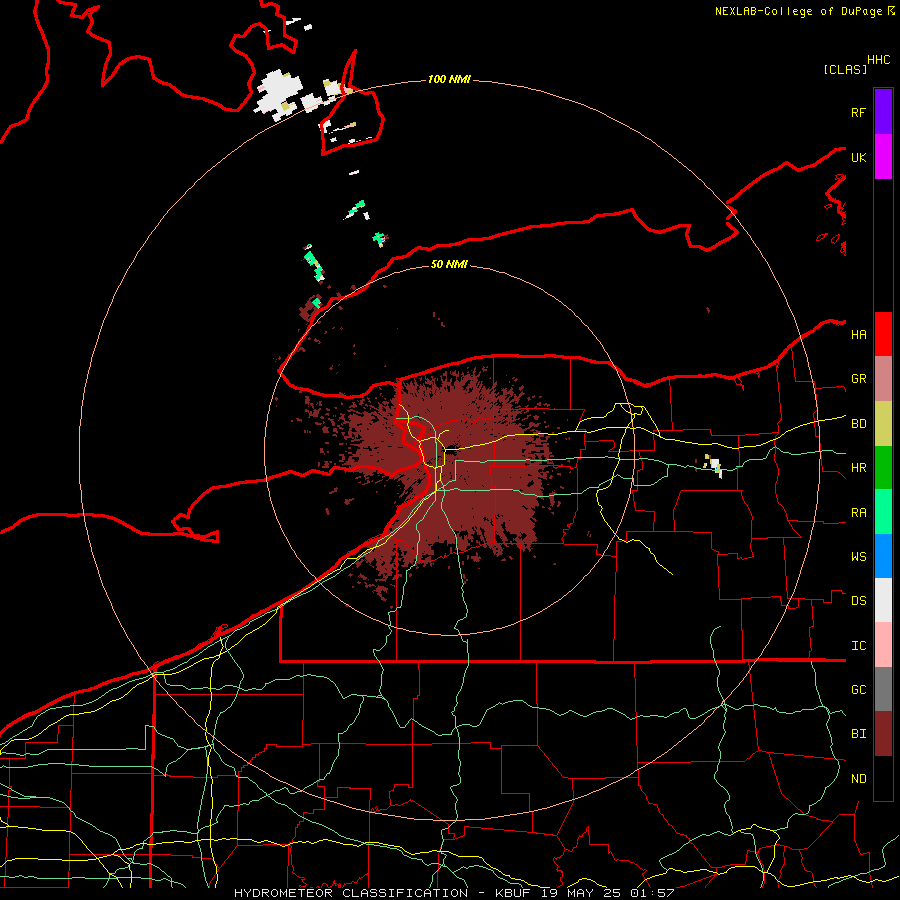Screen dimensions: 900x900
Task: Click the 50 NMI range ring label
Action: [449, 264]
